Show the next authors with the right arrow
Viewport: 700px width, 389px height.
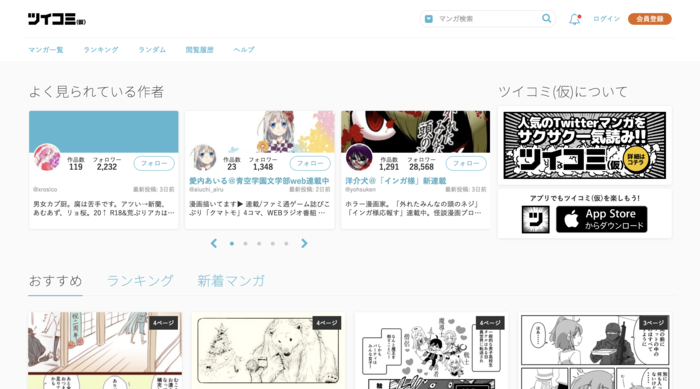(304, 243)
